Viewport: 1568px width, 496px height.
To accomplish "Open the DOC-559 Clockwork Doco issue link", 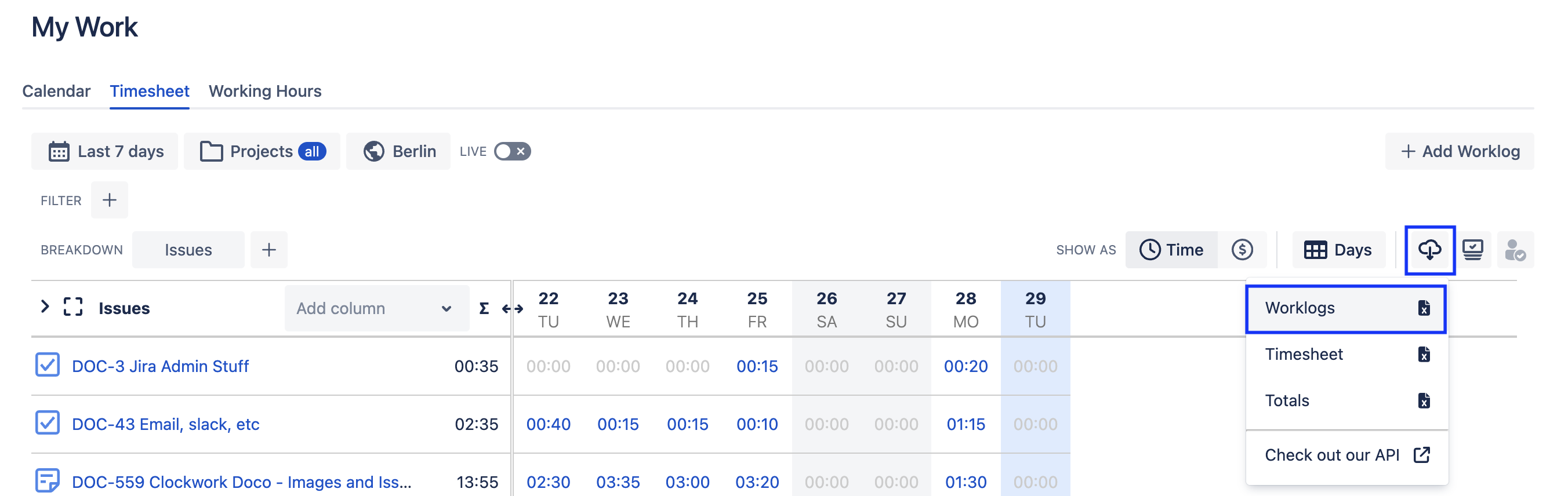I will click(x=242, y=482).
